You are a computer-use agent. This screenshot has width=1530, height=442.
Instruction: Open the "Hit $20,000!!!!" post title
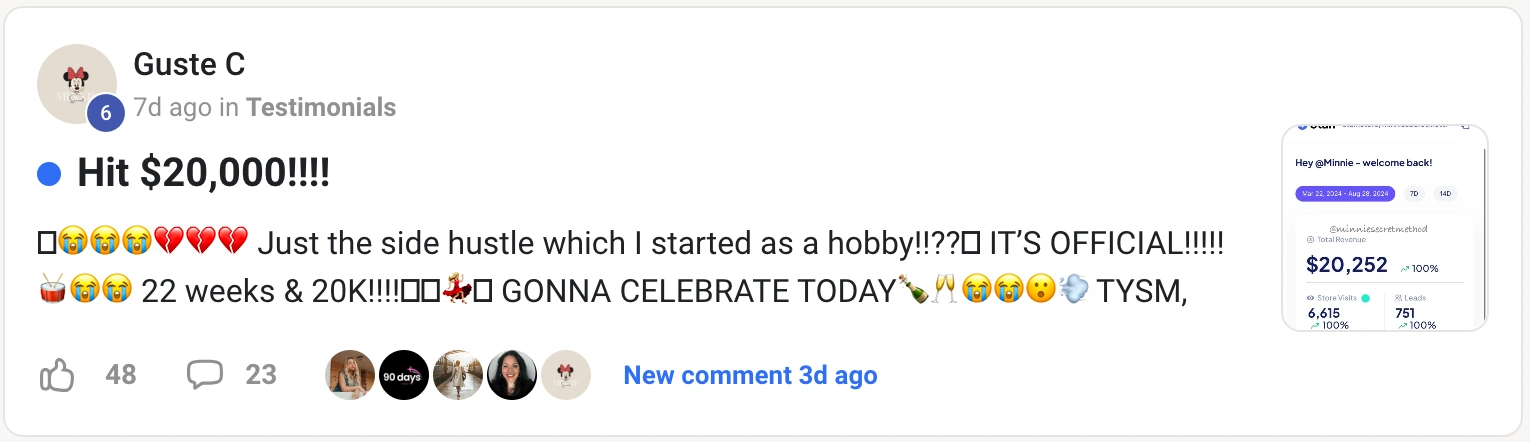click(203, 175)
